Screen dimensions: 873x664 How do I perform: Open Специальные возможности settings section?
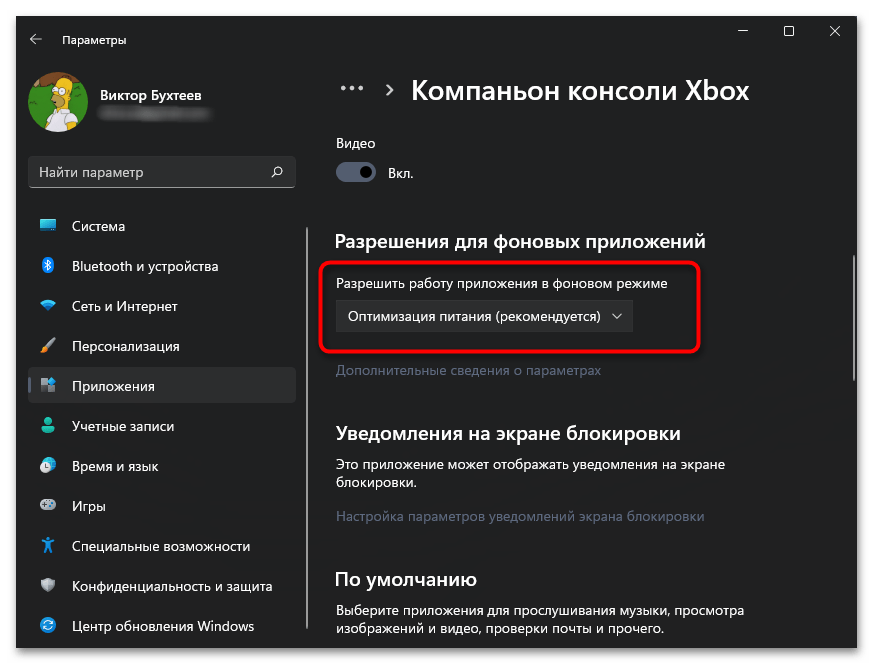pos(160,546)
